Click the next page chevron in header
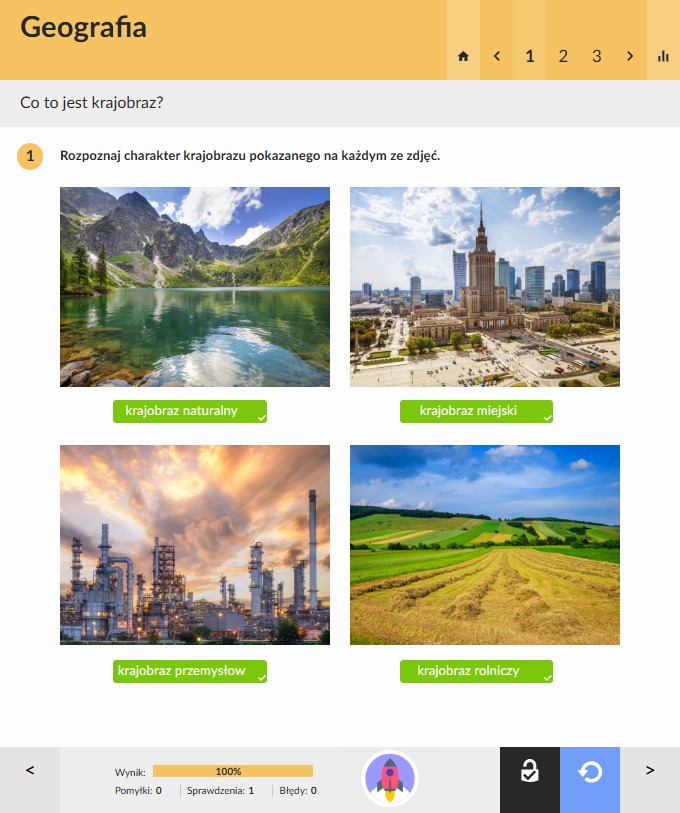This screenshot has height=813, width=680. coord(630,56)
